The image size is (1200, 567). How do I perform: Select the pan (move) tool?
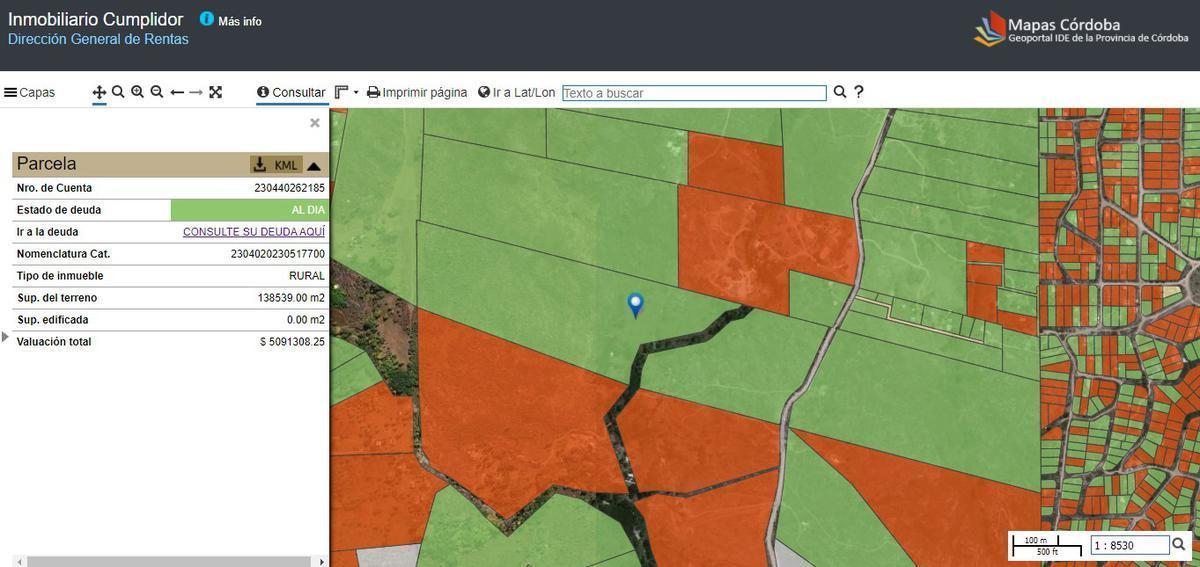pos(99,92)
